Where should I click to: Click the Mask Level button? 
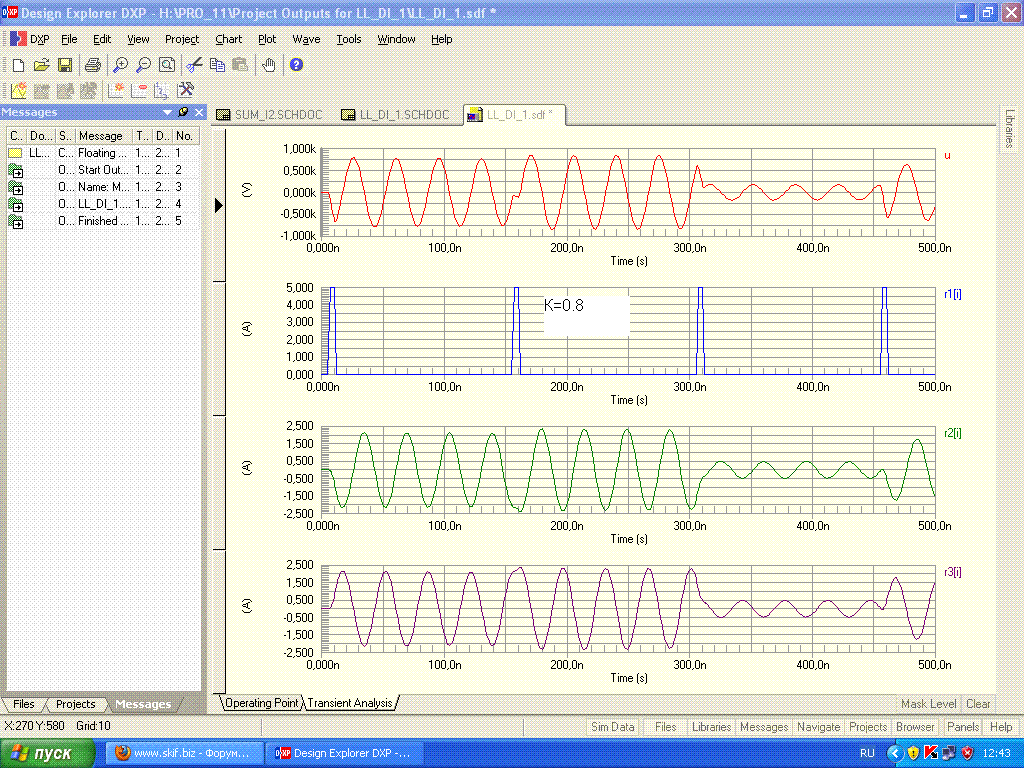pos(928,704)
